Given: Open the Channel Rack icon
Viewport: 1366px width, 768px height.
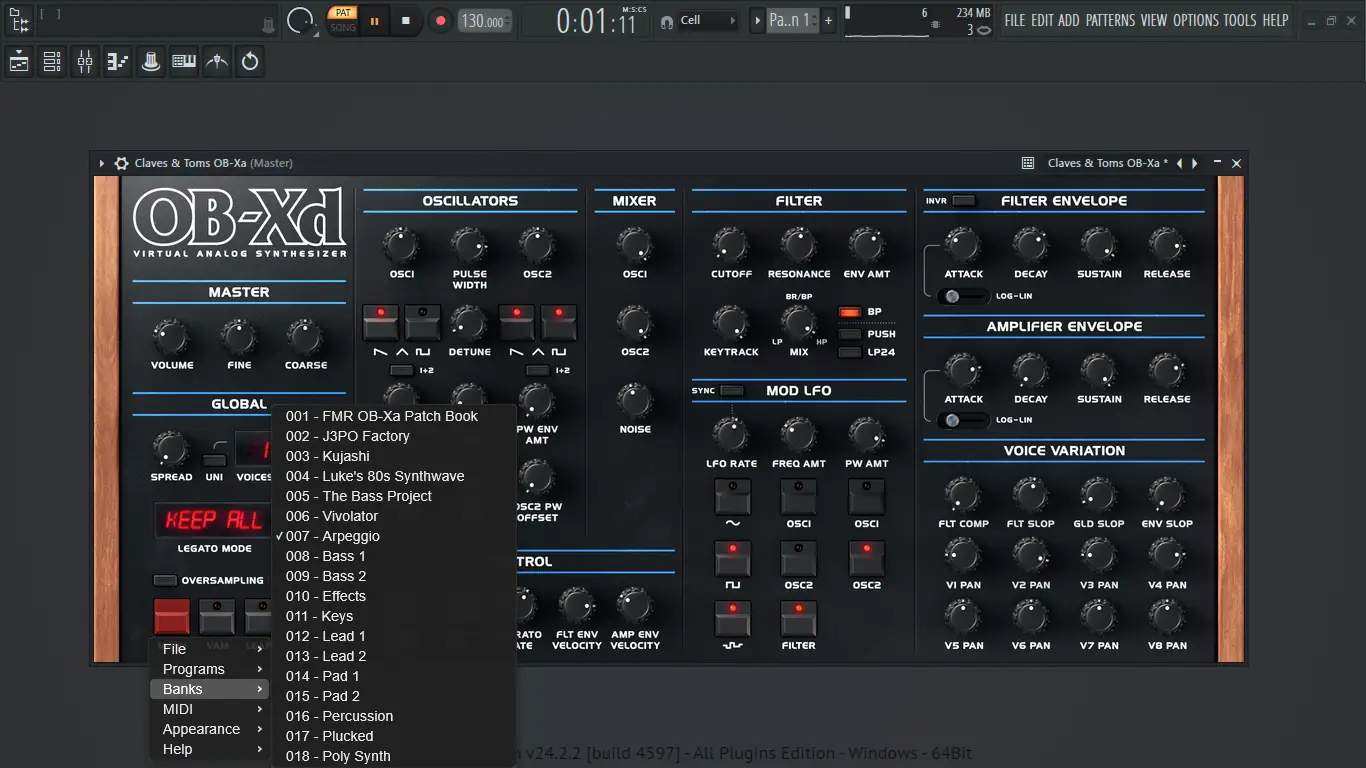Looking at the screenshot, I should (x=52, y=62).
